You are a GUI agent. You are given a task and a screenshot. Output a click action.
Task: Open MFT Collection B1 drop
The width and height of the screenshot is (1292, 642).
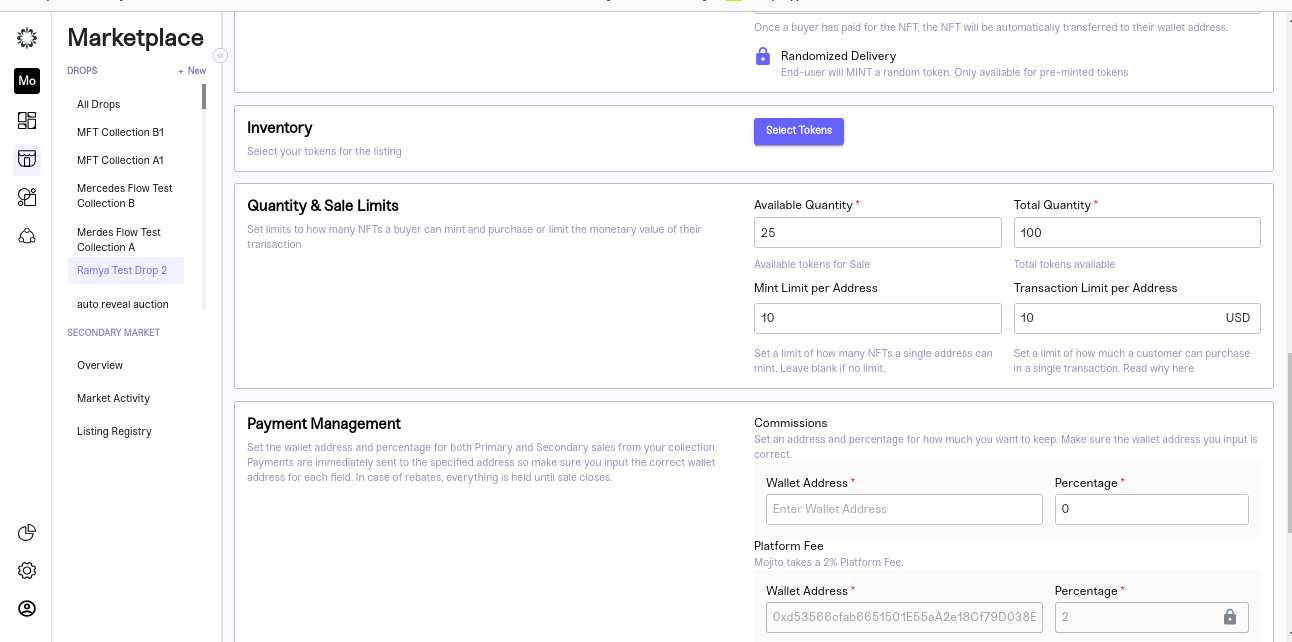[120, 132]
